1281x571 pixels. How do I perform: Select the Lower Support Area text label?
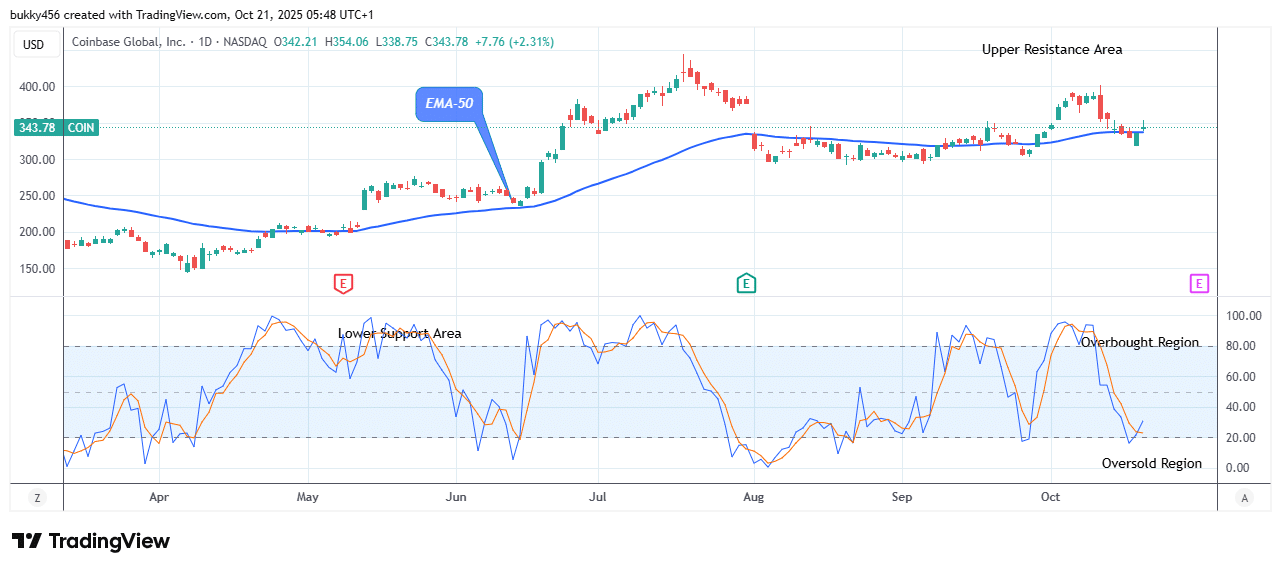(x=399, y=333)
